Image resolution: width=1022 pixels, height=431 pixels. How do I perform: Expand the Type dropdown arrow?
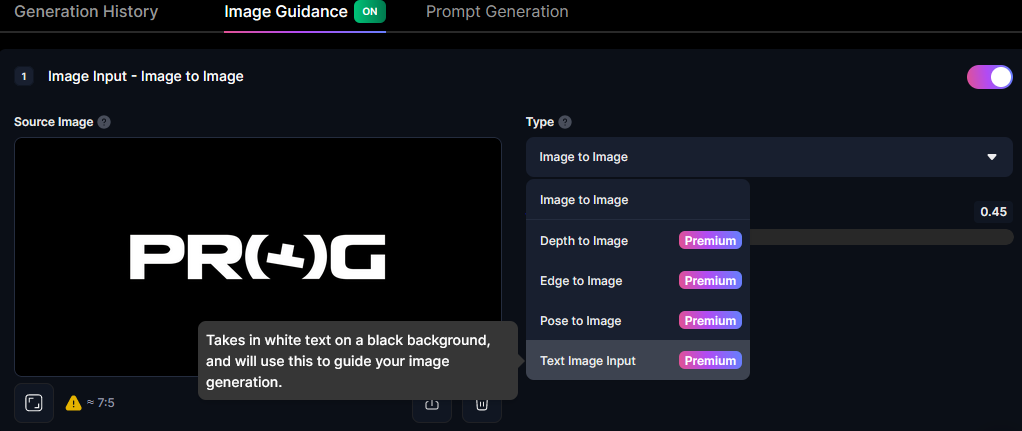pos(992,157)
